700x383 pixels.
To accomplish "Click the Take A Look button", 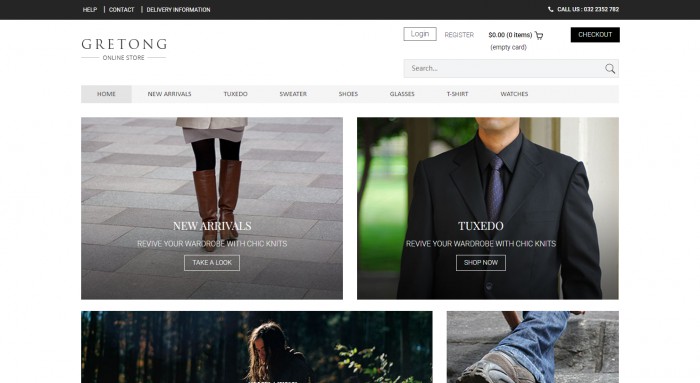I will point(212,263).
